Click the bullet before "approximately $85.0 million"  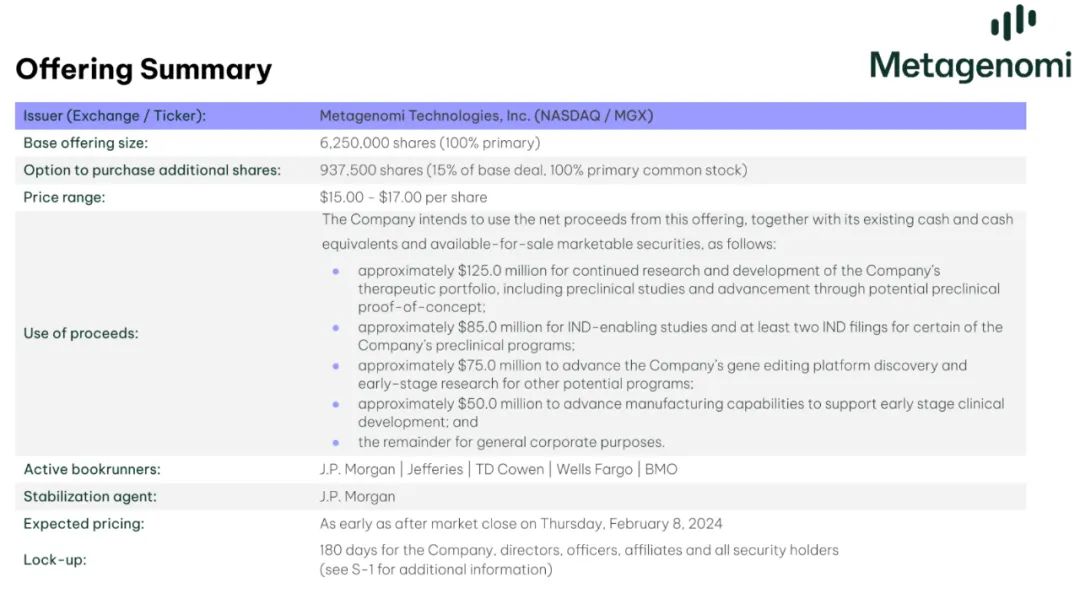[336, 328]
